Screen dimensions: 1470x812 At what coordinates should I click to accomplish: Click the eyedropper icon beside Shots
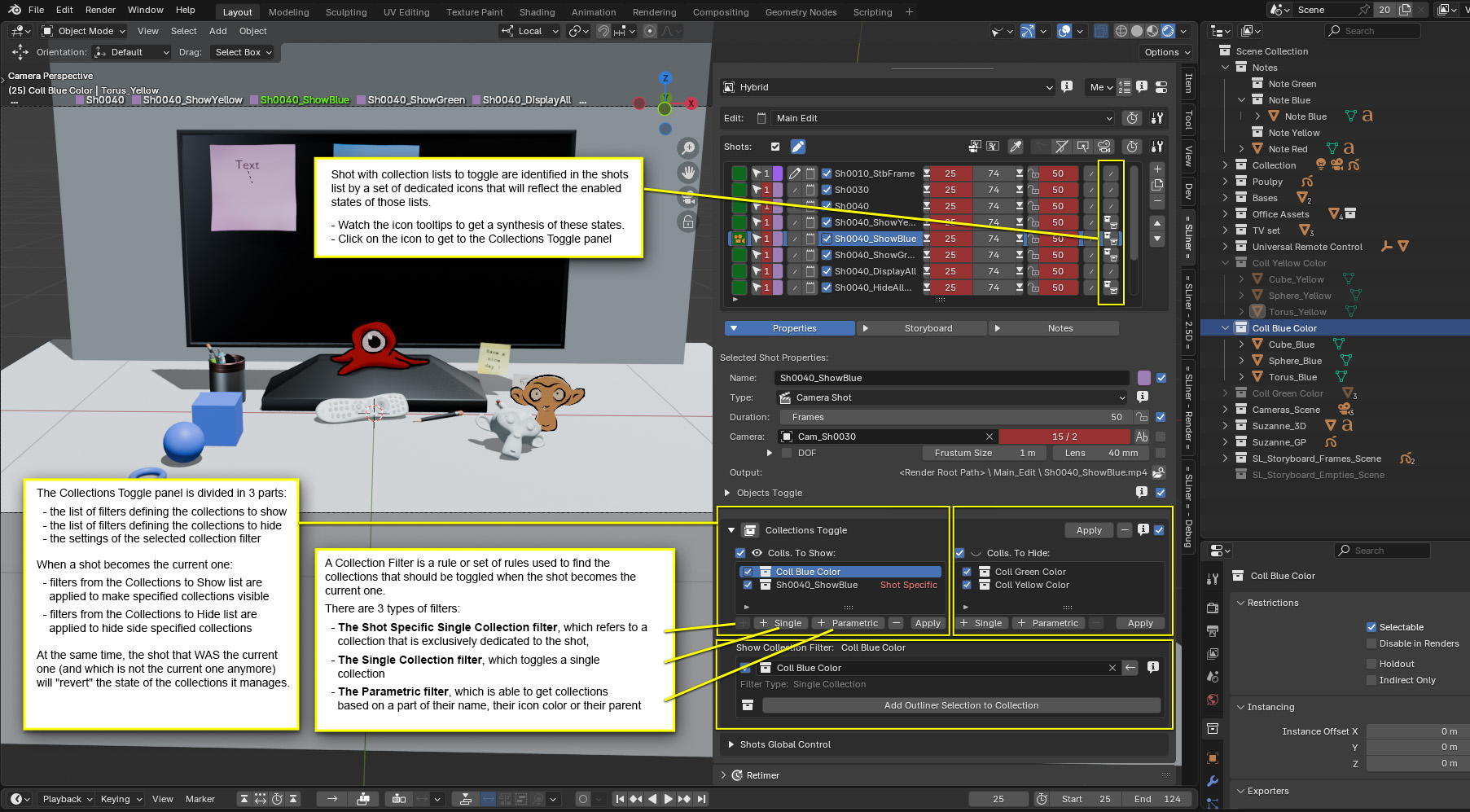click(x=1015, y=147)
